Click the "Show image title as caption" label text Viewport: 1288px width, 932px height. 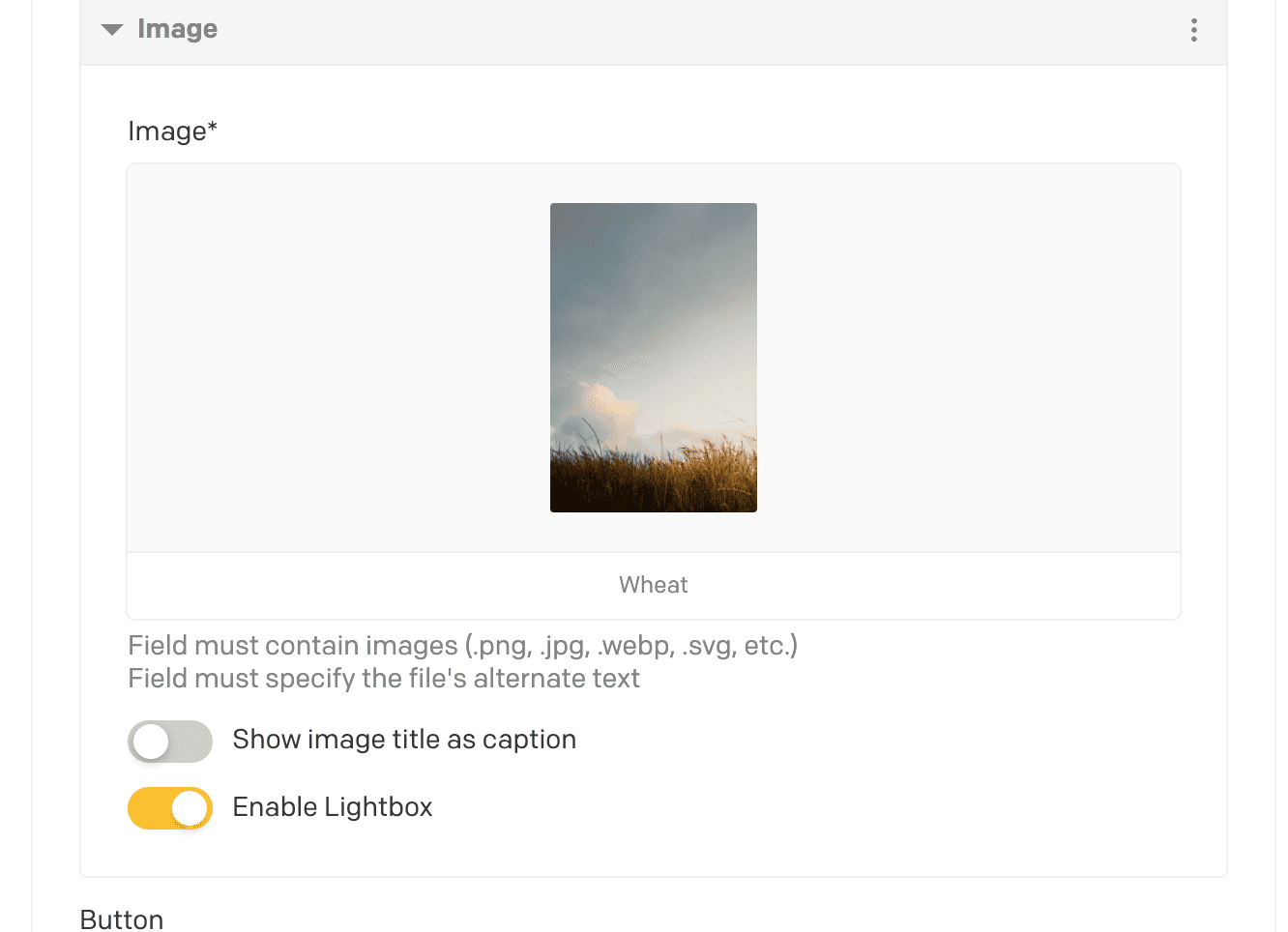coord(403,740)
